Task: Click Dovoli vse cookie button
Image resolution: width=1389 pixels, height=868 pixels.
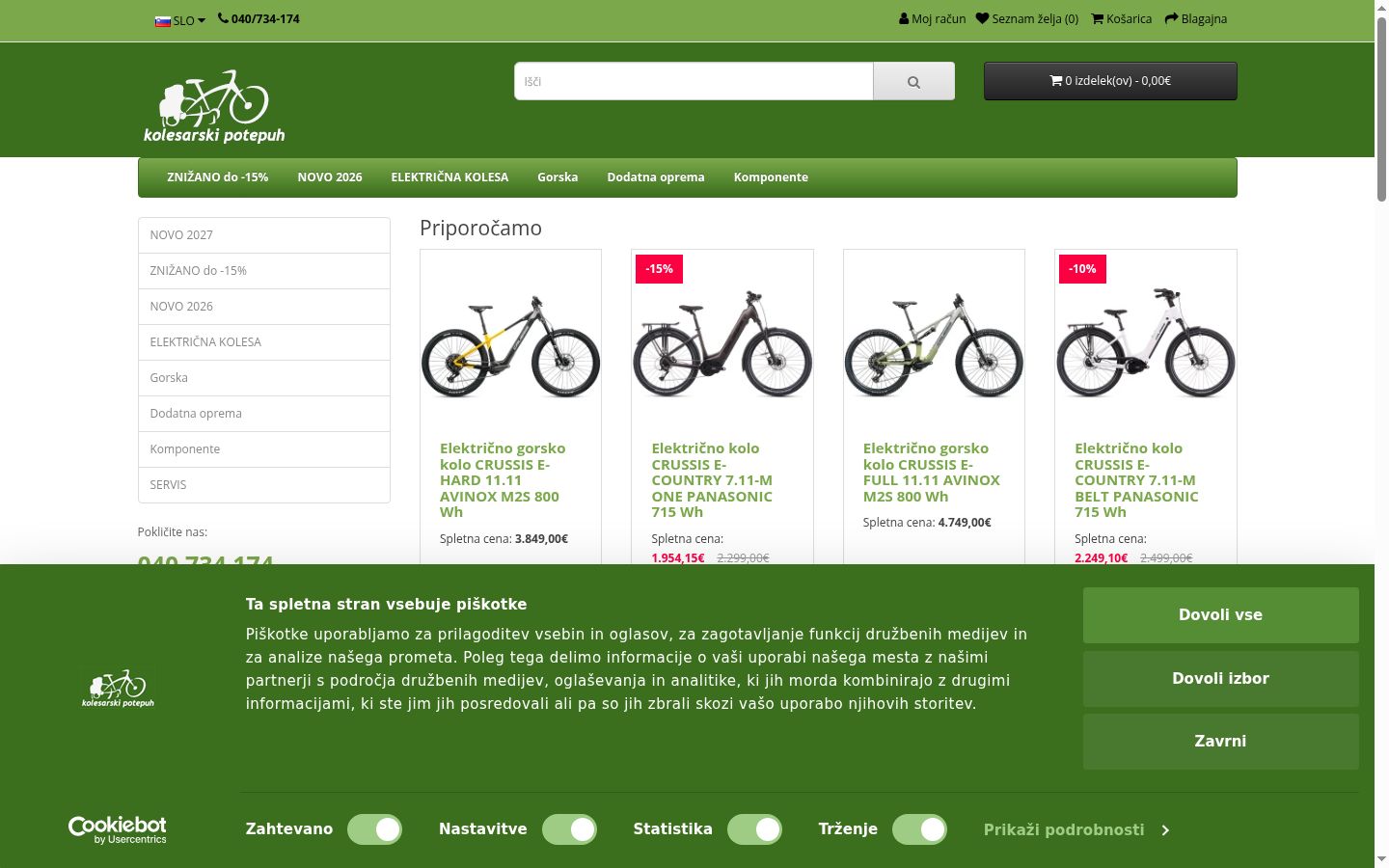Action: 1220,615
